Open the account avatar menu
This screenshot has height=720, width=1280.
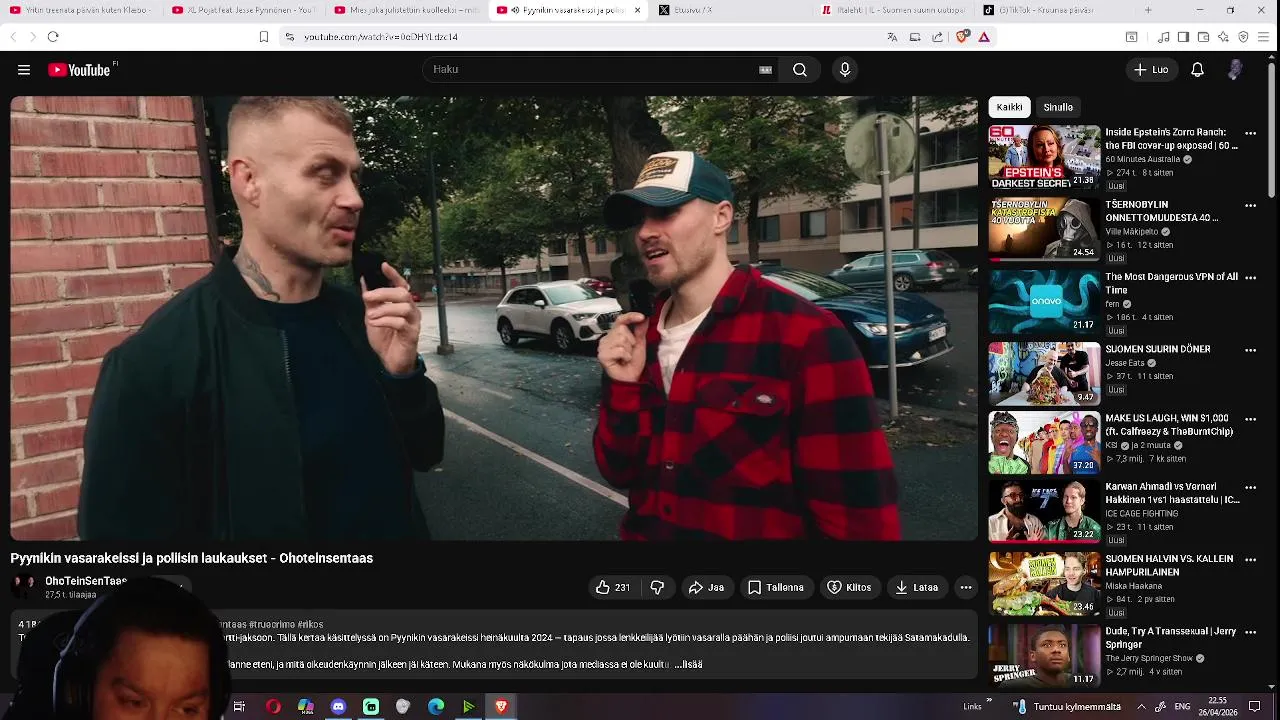tap(1235, 70)
